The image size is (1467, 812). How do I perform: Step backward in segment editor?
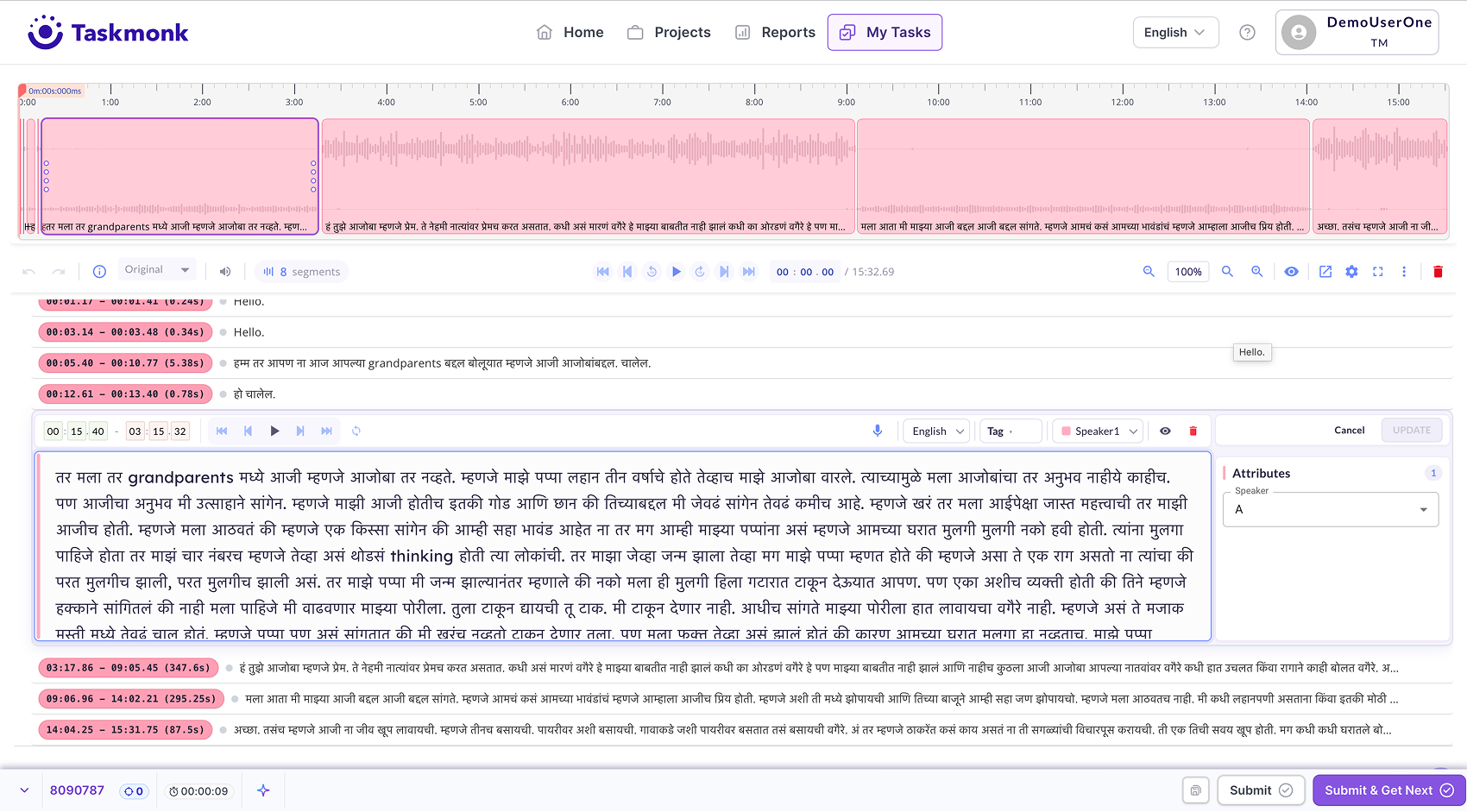[x=248, y=431]
